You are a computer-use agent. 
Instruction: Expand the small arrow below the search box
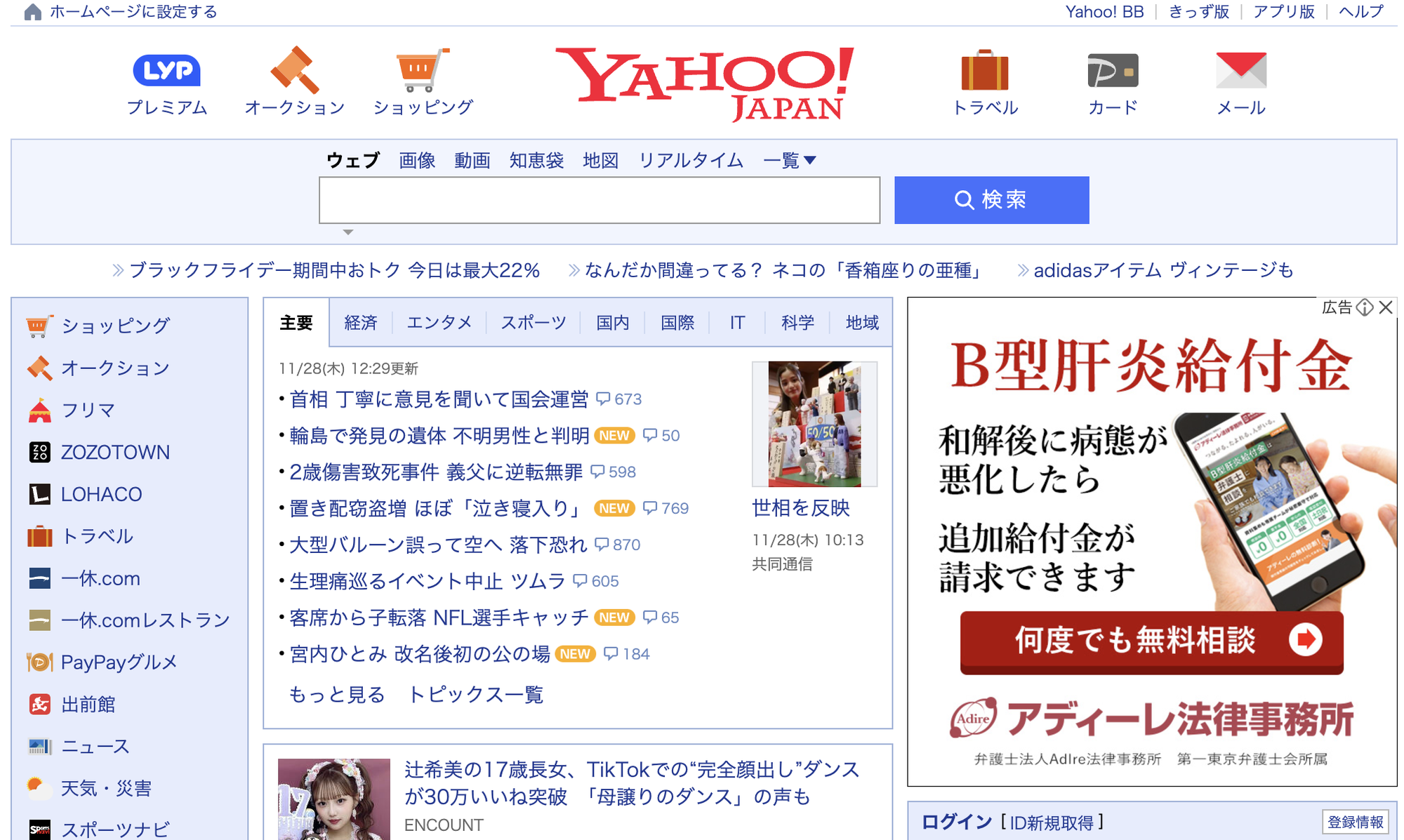click(347, 232)
